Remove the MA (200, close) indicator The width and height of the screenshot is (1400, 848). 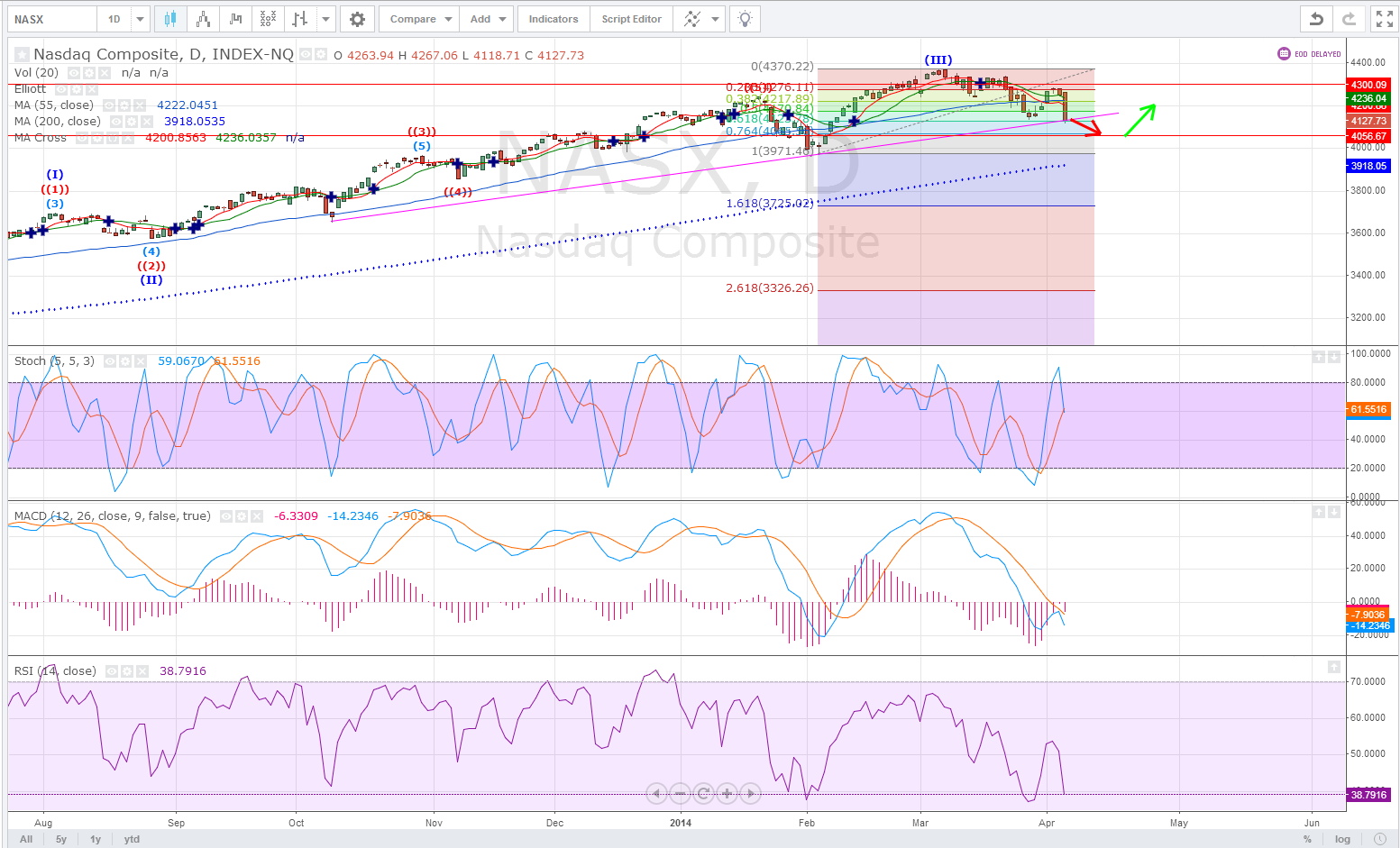tap(147, 122)
